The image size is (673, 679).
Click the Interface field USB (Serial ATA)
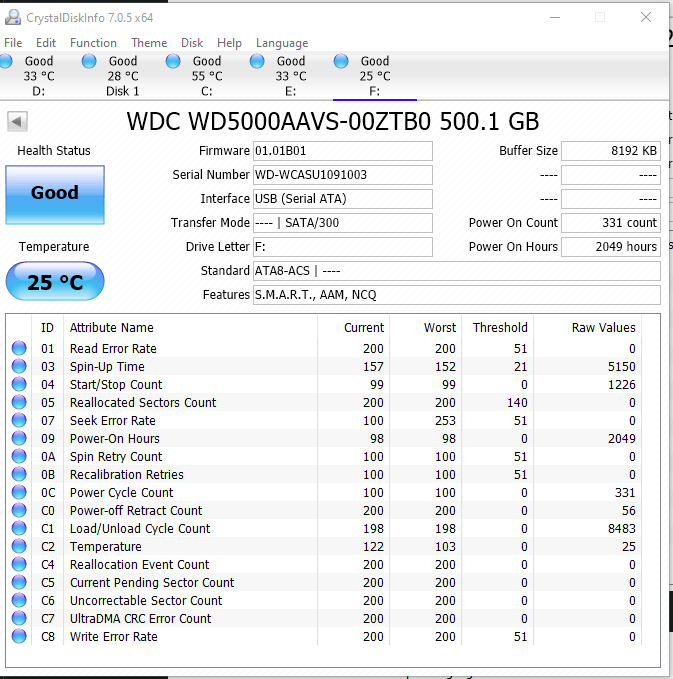coord(343,199)
